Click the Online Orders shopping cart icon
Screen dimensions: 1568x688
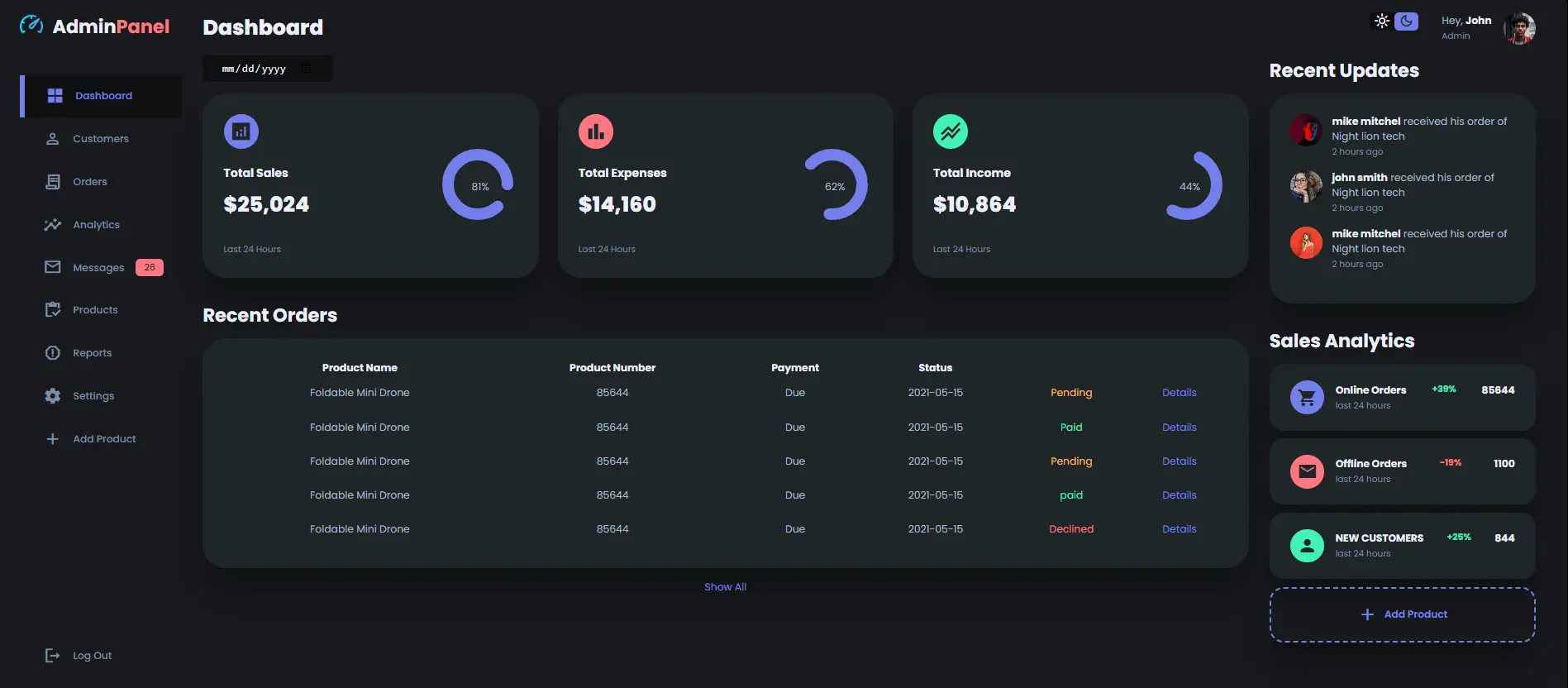[x=1307, y=398]
